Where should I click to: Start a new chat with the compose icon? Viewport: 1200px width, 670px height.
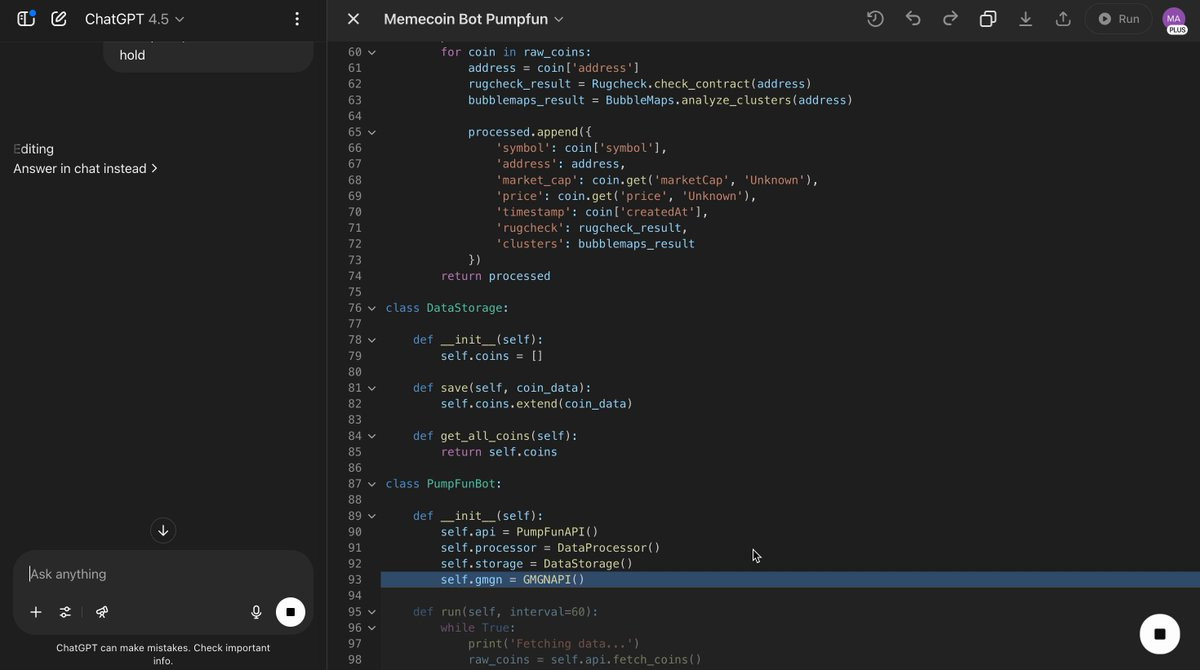point(59,19)
